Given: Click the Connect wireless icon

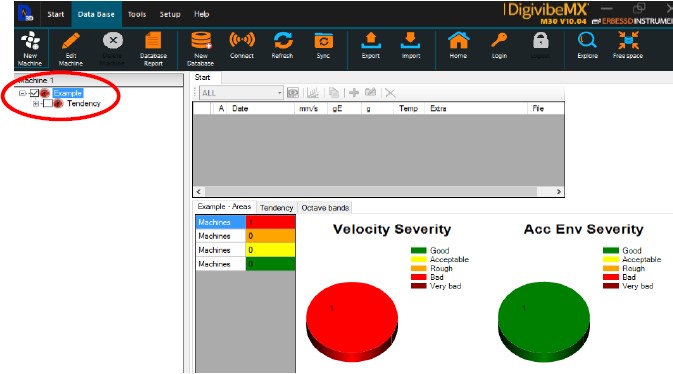Looking at the screenshot, I should pyautogui.click(x=242, y=45).
